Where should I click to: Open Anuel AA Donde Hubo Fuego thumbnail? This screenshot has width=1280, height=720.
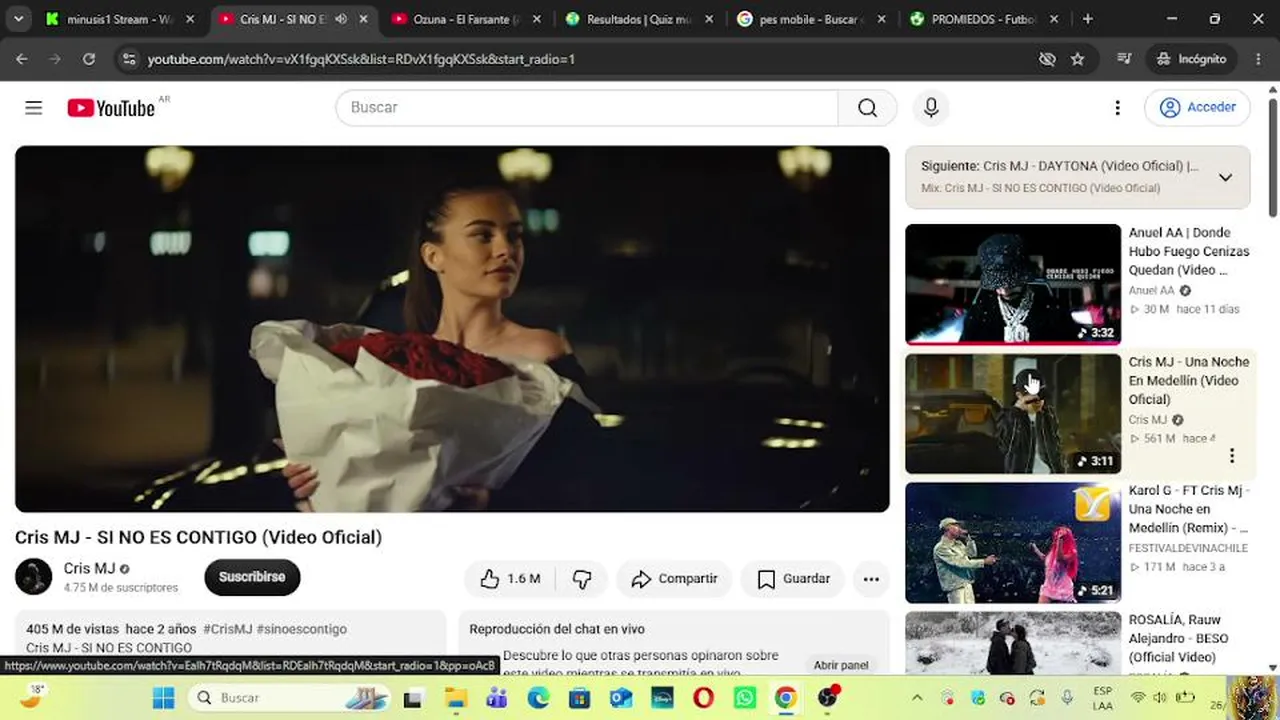[x=1013, y=284]
